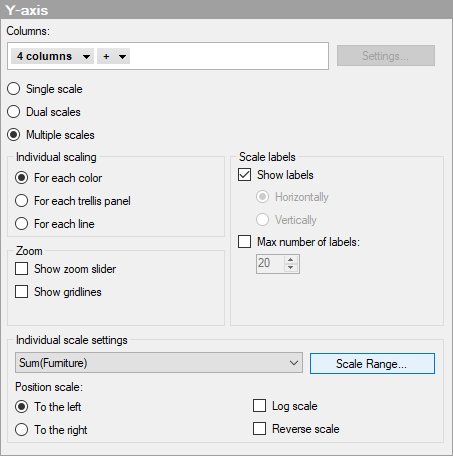This screenshot has height=456, width=453.
Task: Toggle Show zoom slider checkbox
Action: pyautogui.click(x=22, y=269)
